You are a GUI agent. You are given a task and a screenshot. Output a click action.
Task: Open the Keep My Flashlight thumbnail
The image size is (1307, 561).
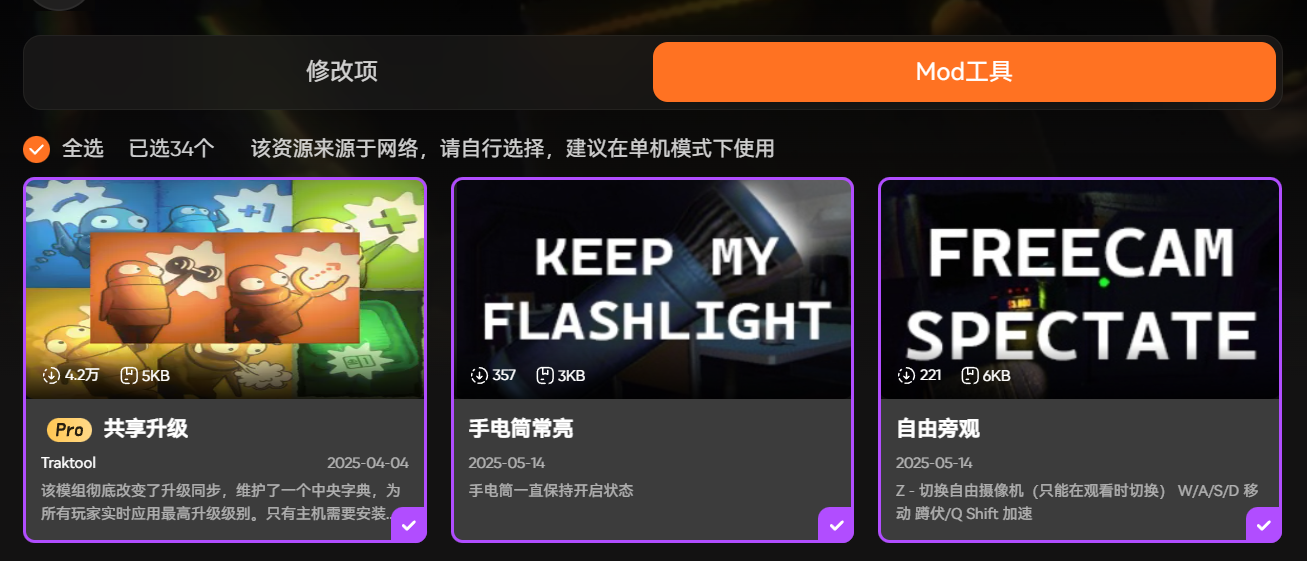[x=653, y=289]
